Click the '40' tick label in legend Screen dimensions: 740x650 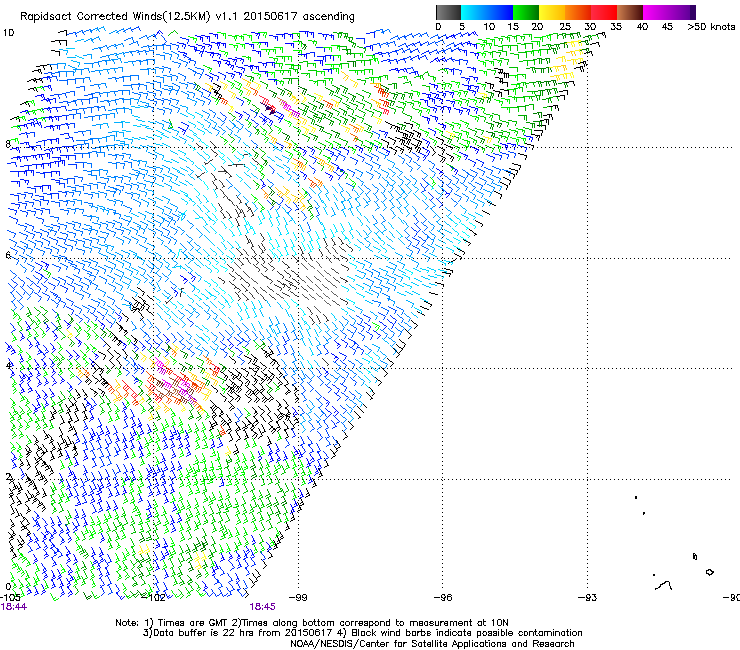pyautogui.click(x=642, y=27)
